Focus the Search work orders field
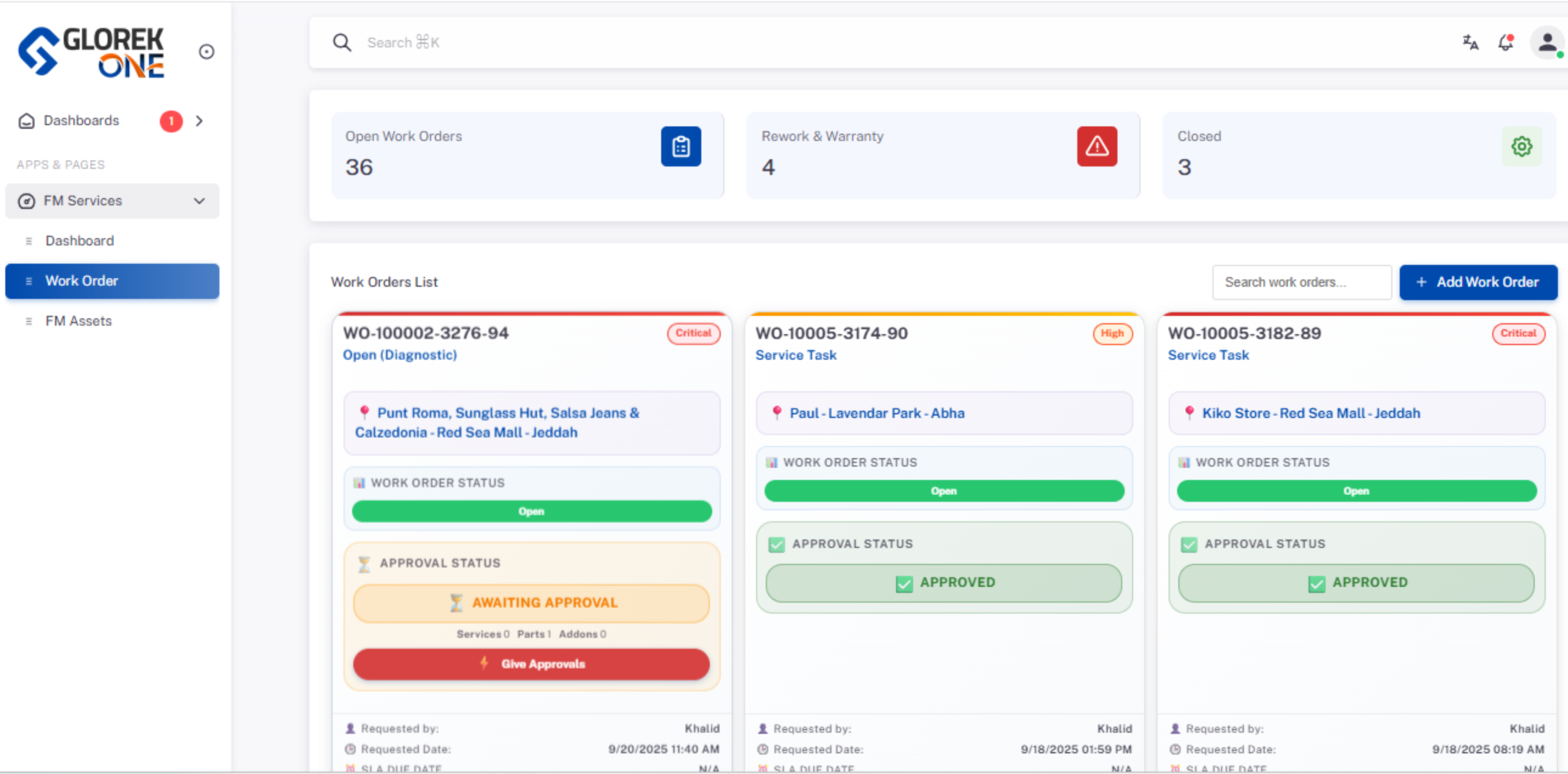The height and width of the screenshot is (774, 1568). [1302, 282]
